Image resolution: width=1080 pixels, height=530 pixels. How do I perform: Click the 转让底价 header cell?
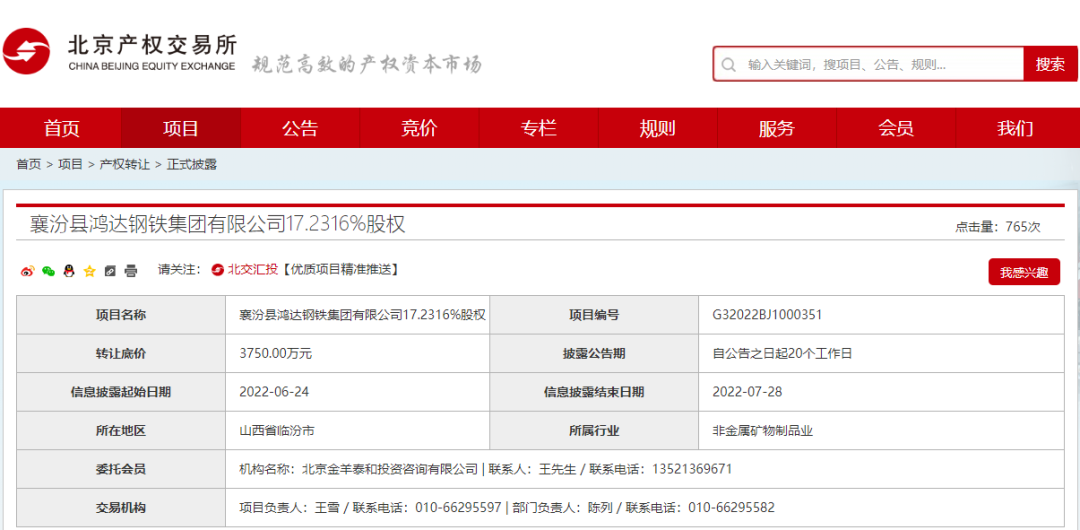click(121, 354)
